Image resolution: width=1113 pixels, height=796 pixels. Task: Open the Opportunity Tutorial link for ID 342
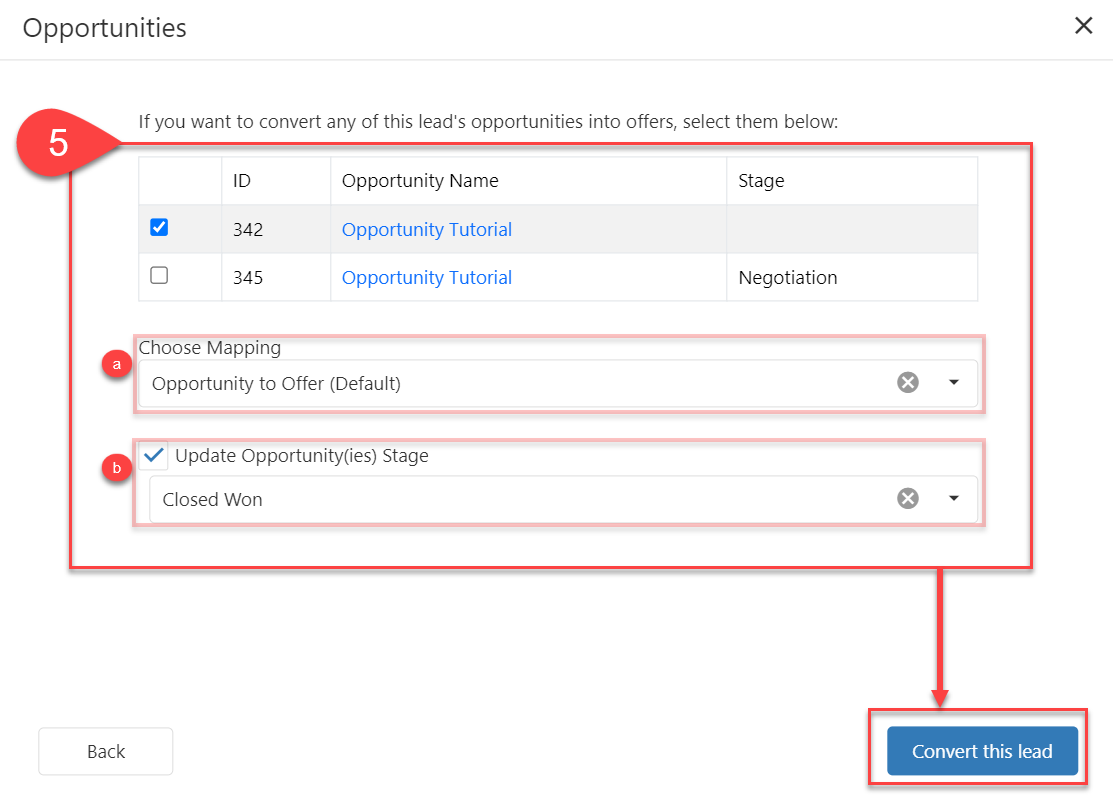[427, 230]
